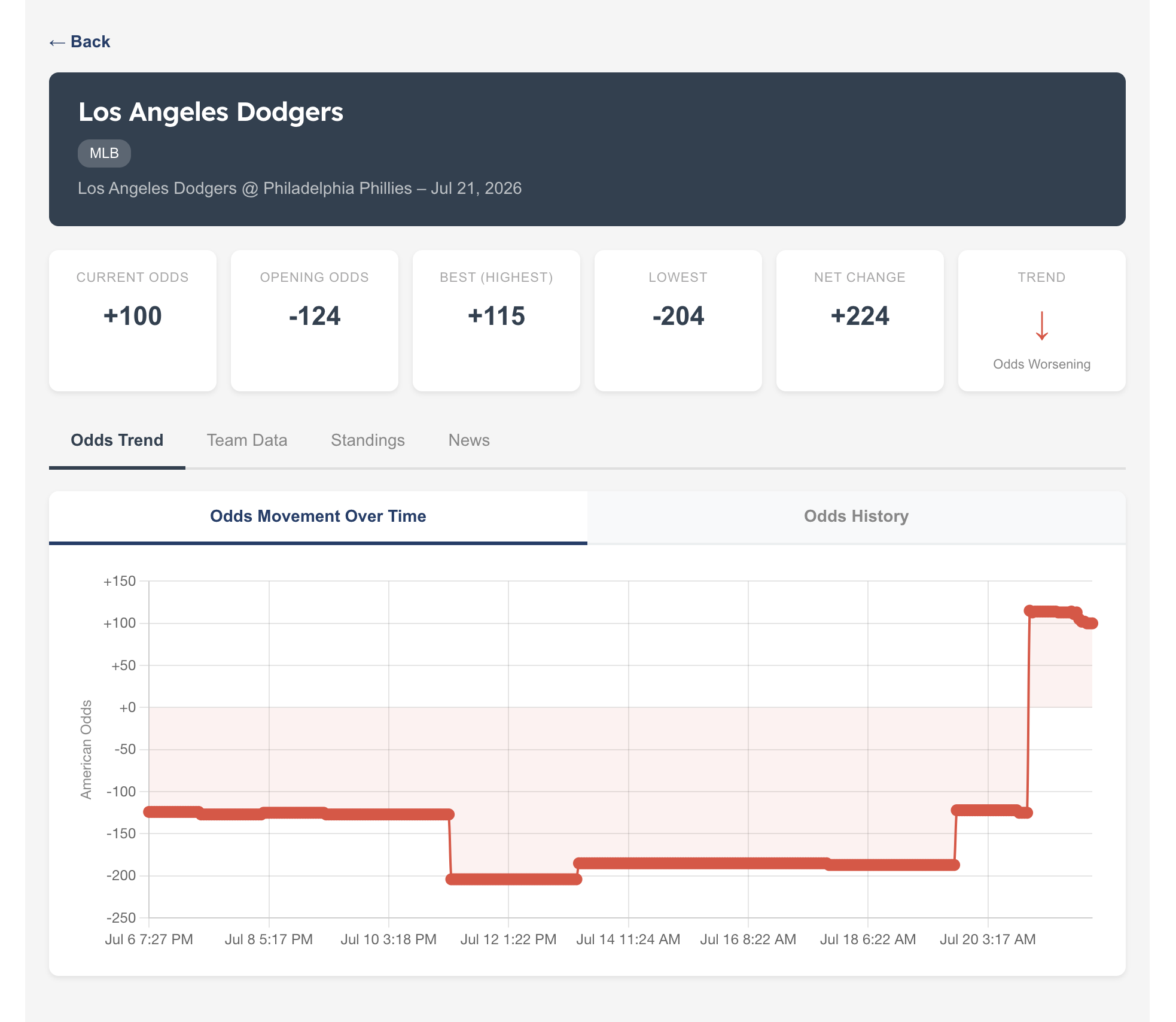This screenshot has width=1176, height=1022.
Task: Select Odds Movement Over Time view
Action: click(318, 516)
